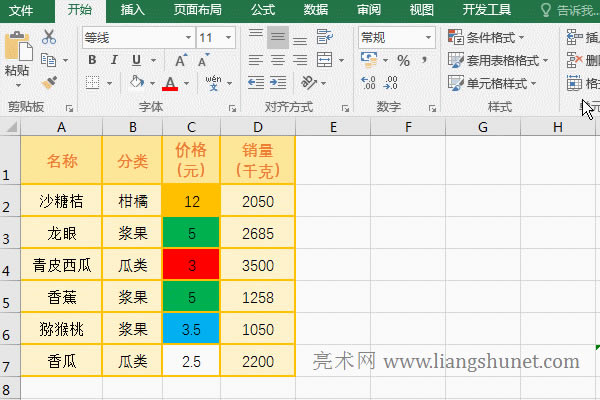Toggle bold formatting

pyautogui.click(x=91, y=61)
